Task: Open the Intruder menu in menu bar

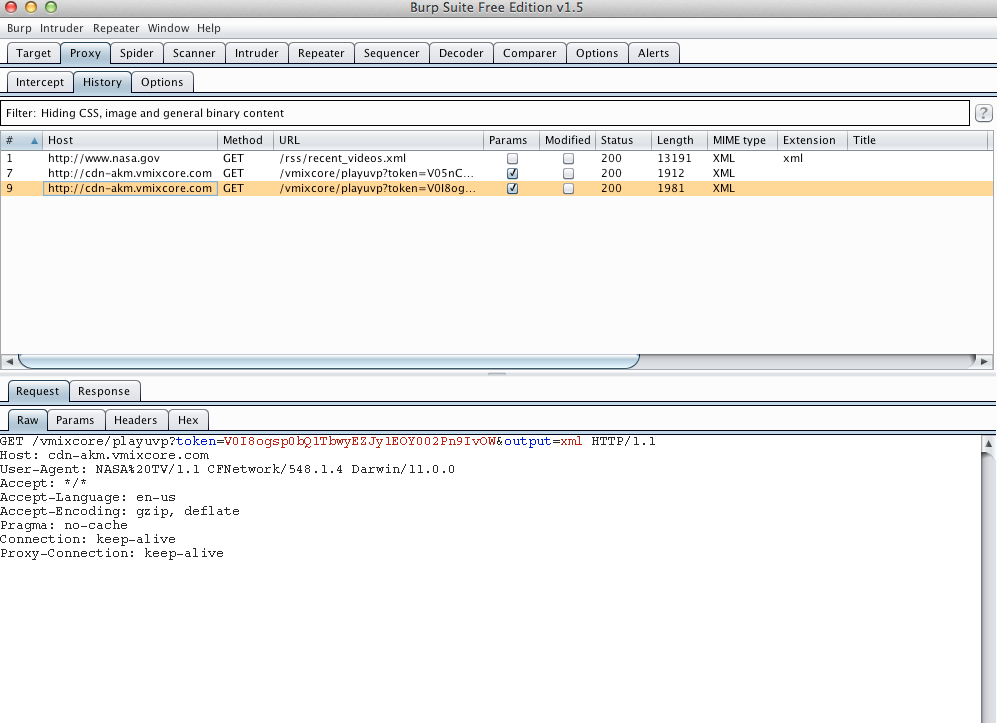Action: tap(62, 28)
